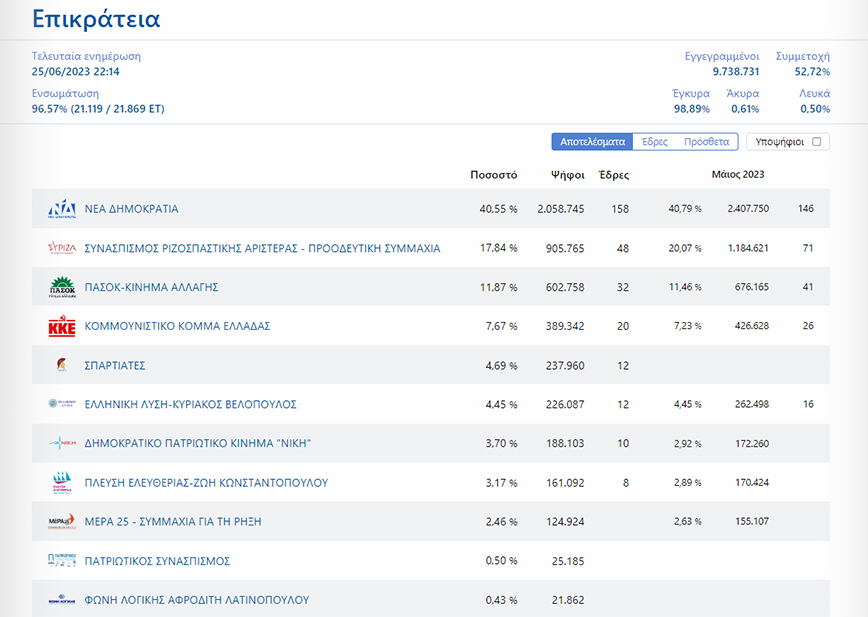Image resolution: width=868 pixels, height=617 pixels.
Task: Click the ΝΙΚΗ party logo
Action: (62, 444)
